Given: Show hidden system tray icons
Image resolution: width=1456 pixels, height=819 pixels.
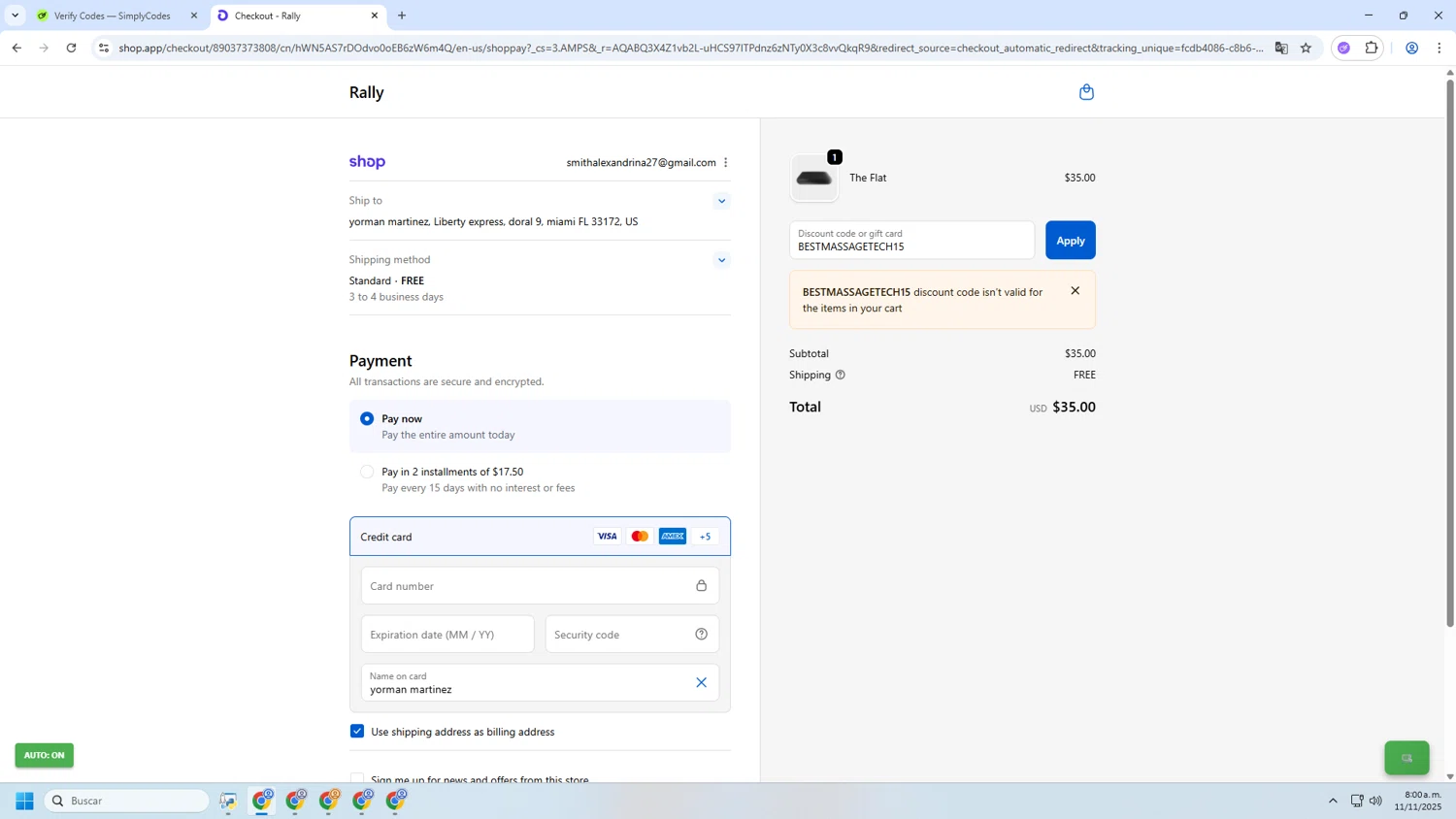Looking at the screenshot, I should point(1333,801).
